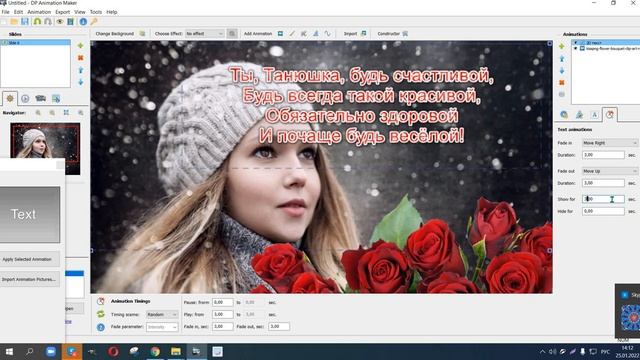Viewport: 640px width, 360px height.
Task: Open Windows Start menu
Action: point(9,351)
